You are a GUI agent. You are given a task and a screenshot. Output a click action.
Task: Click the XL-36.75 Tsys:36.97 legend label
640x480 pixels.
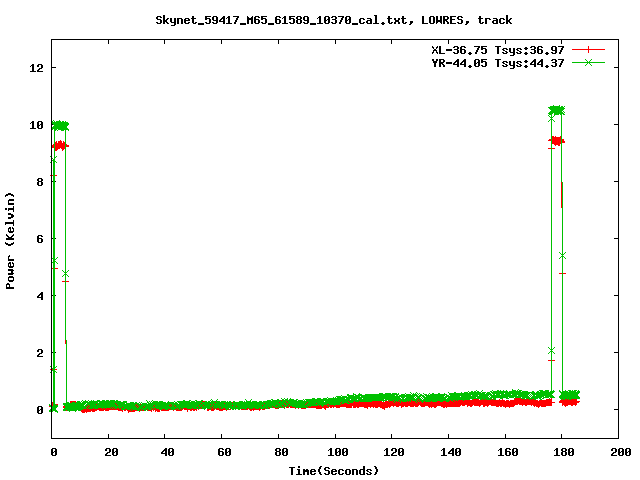(498, 50)
